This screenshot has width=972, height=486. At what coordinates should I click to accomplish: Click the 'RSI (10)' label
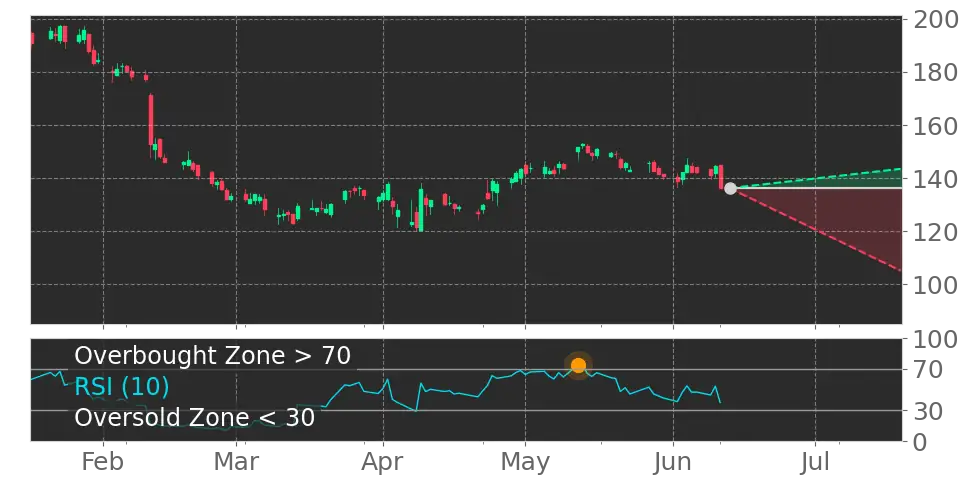(122, 387)
